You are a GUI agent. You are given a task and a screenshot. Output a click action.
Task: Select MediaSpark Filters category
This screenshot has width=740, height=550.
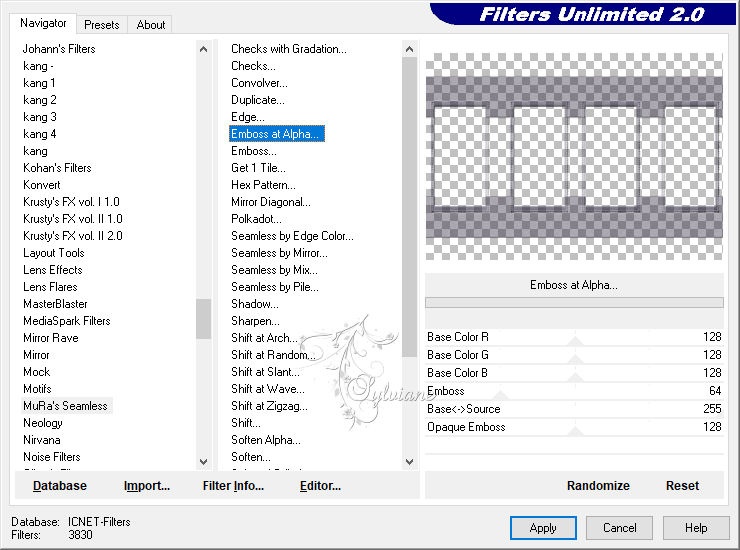pyautogui.click(x=67, y=321)
